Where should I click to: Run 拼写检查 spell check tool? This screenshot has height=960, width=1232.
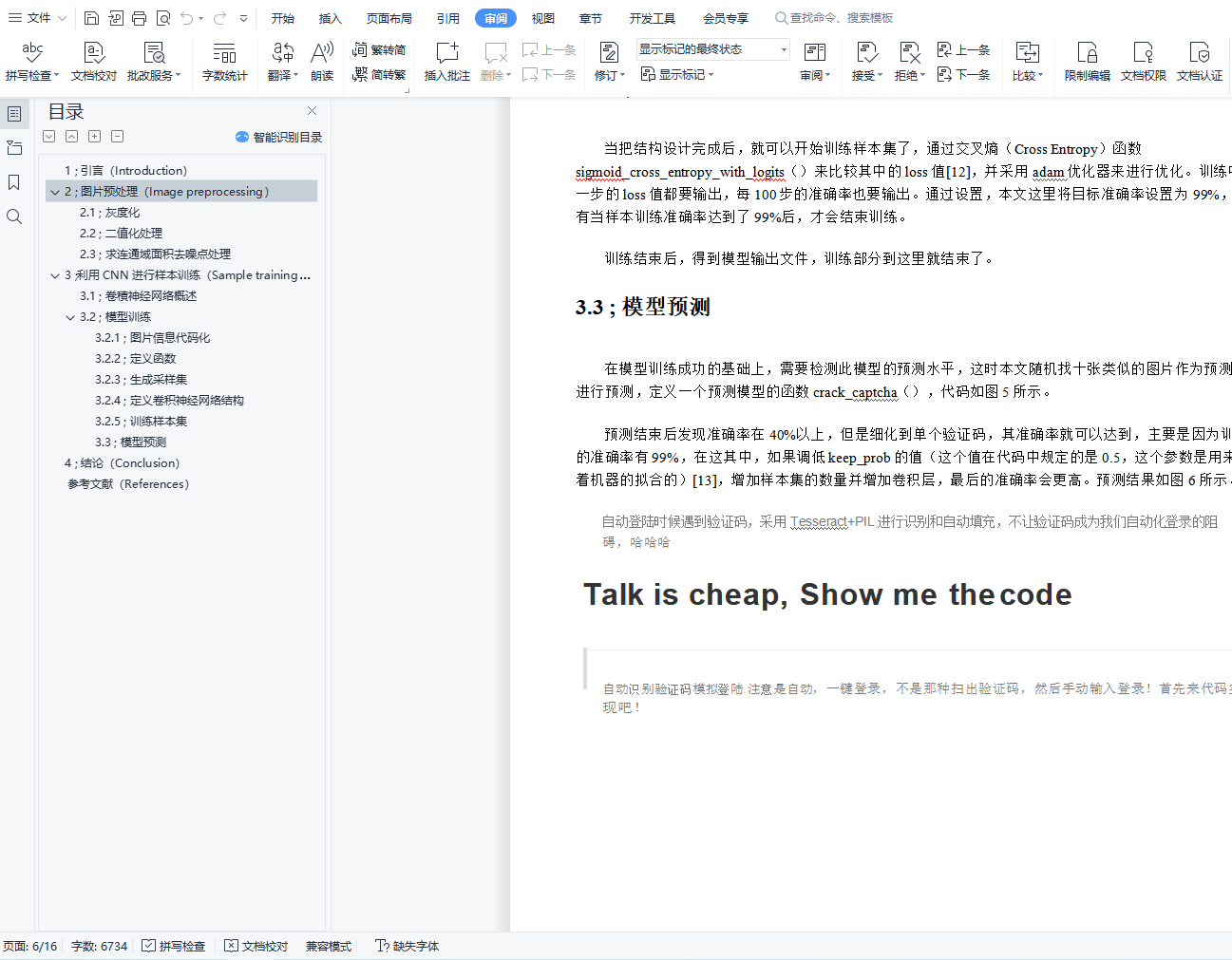31,61
